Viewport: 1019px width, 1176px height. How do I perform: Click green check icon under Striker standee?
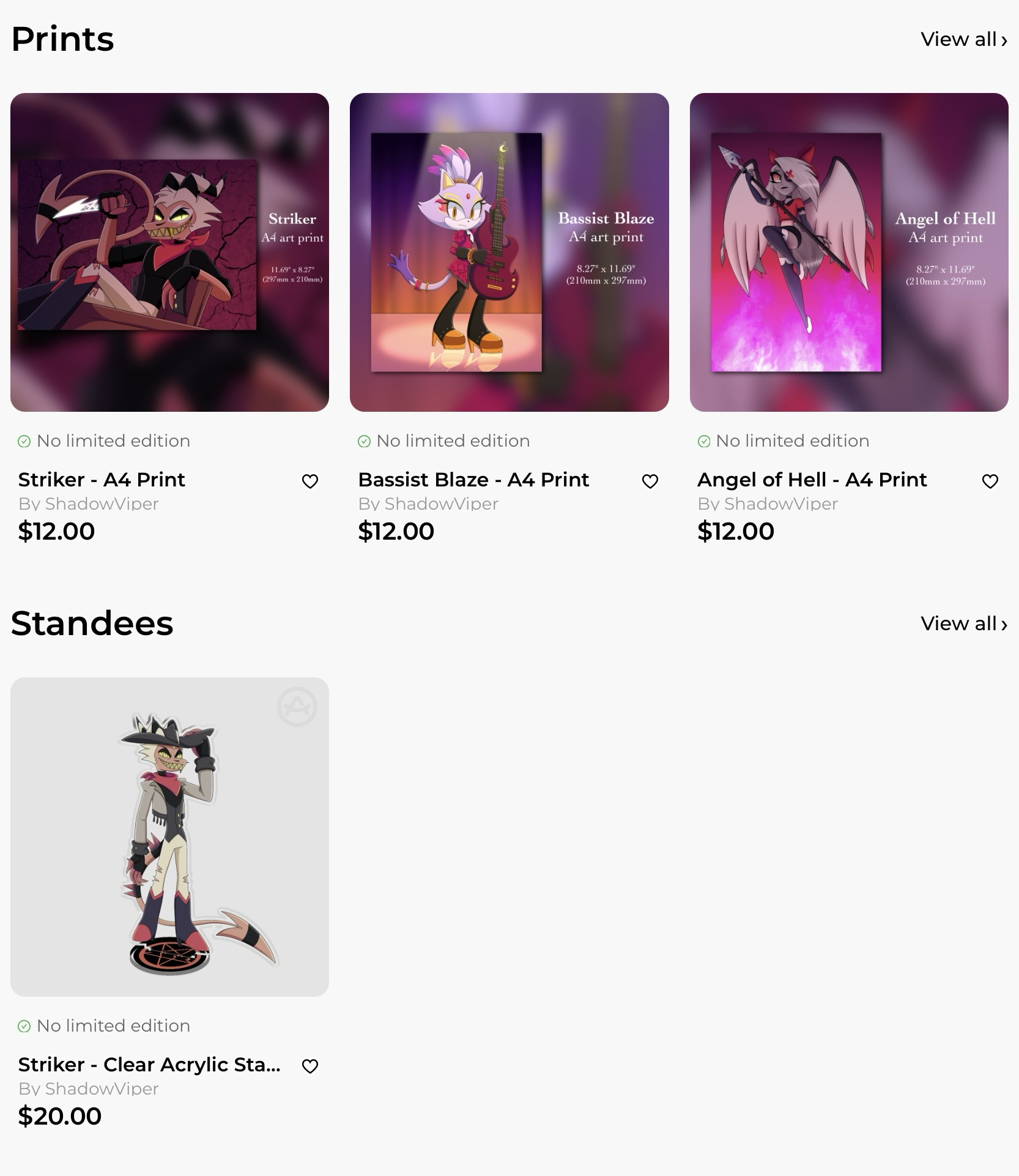[x=24, y=1026]
